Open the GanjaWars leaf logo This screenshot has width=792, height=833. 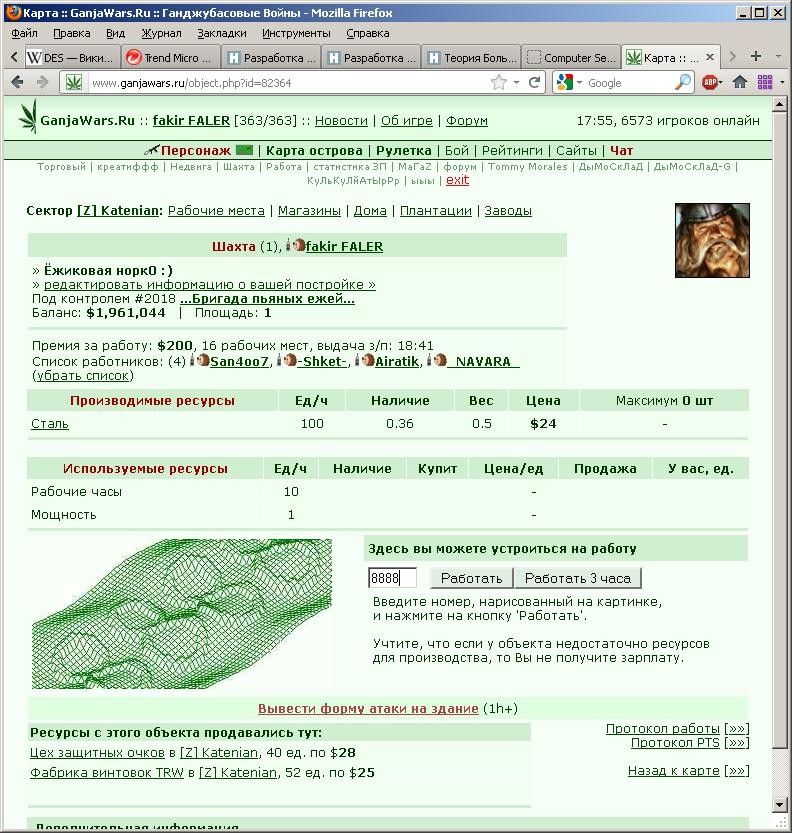[x=29, y=116]
